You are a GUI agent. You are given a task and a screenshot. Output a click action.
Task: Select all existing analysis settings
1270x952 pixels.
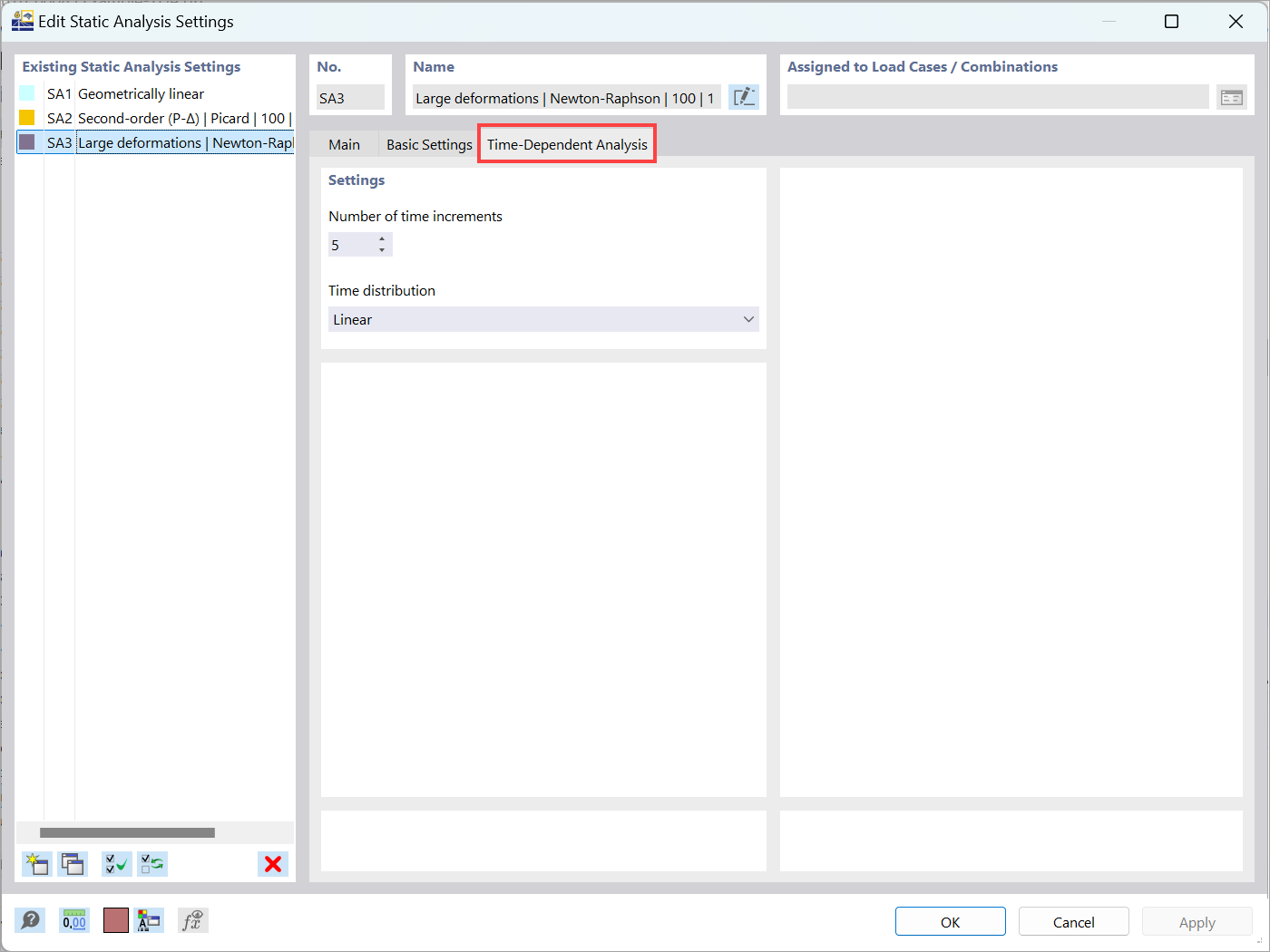click(116, 864)
